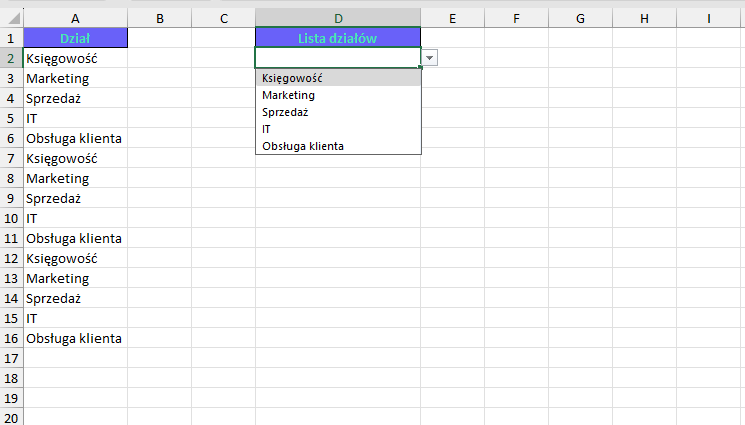This screenshot has height=425, width=745.
Task: Click the empty validation cell D2
Action: tap(338, 58)
